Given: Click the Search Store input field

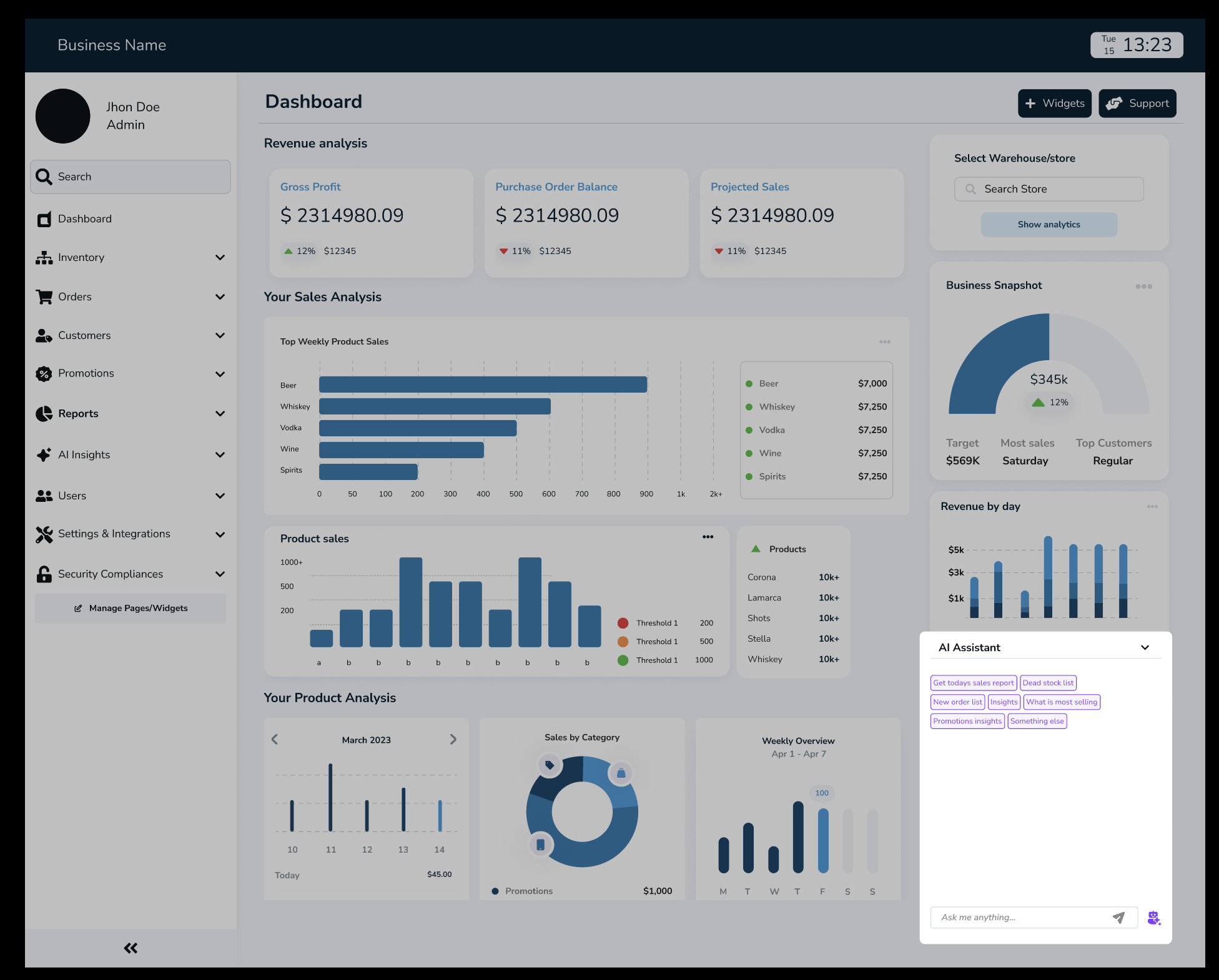Looking at the screenshot, I should coord(1049,189).
